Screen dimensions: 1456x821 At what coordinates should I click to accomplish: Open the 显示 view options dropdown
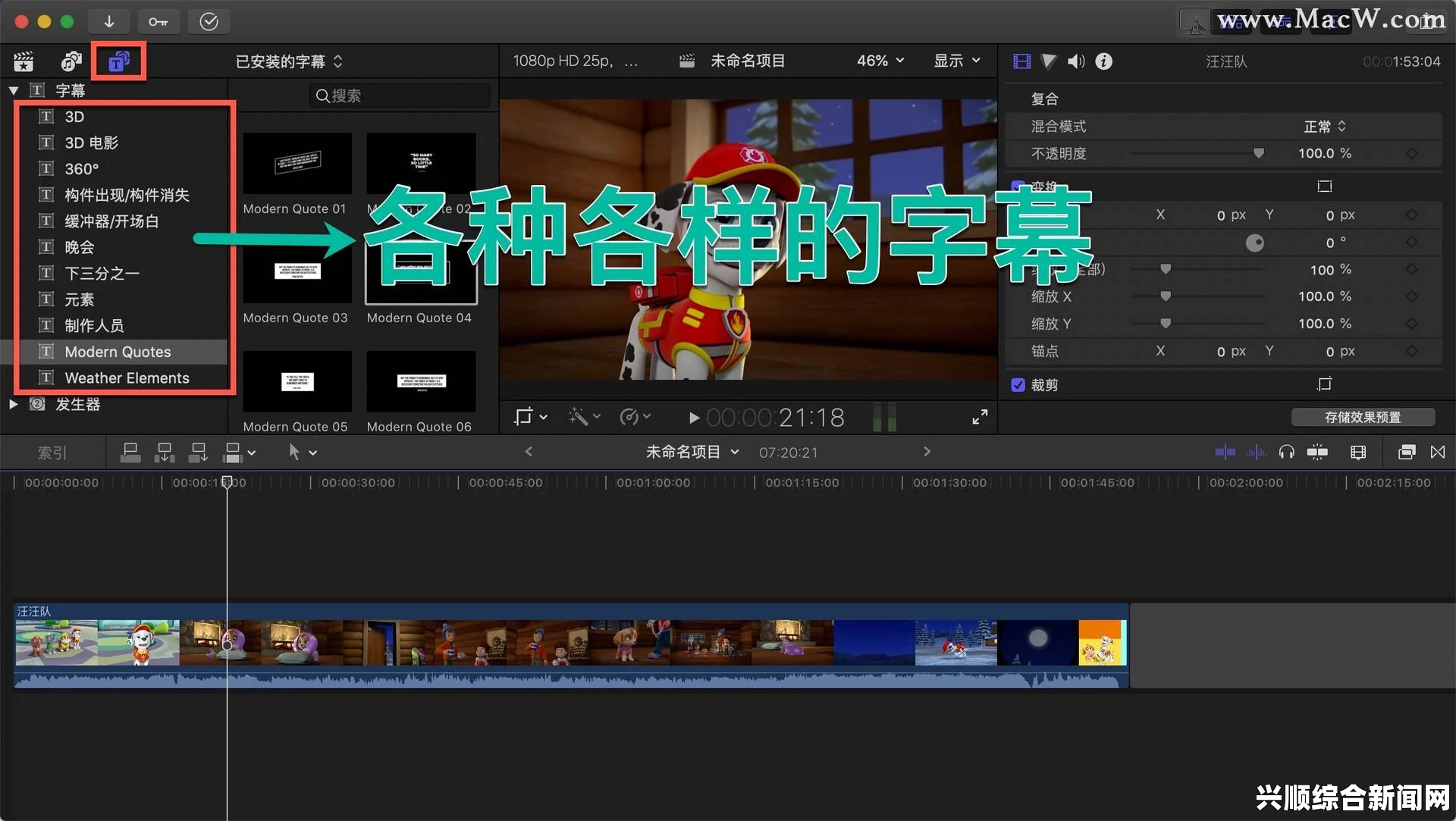957,61
